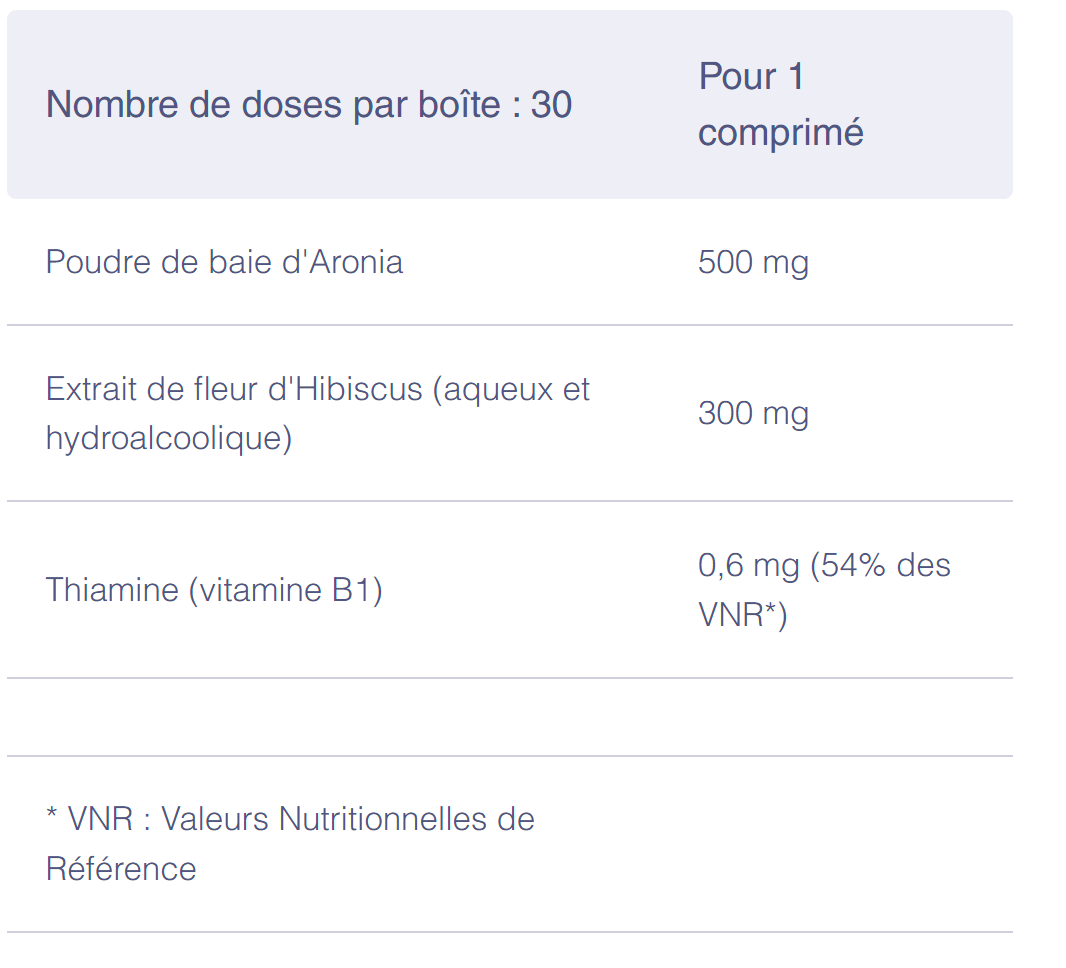Click "VNR*)" in the thiamine value cell
Screen dimensions: 1066x968
pyautogui.click(x=743, y=614)
